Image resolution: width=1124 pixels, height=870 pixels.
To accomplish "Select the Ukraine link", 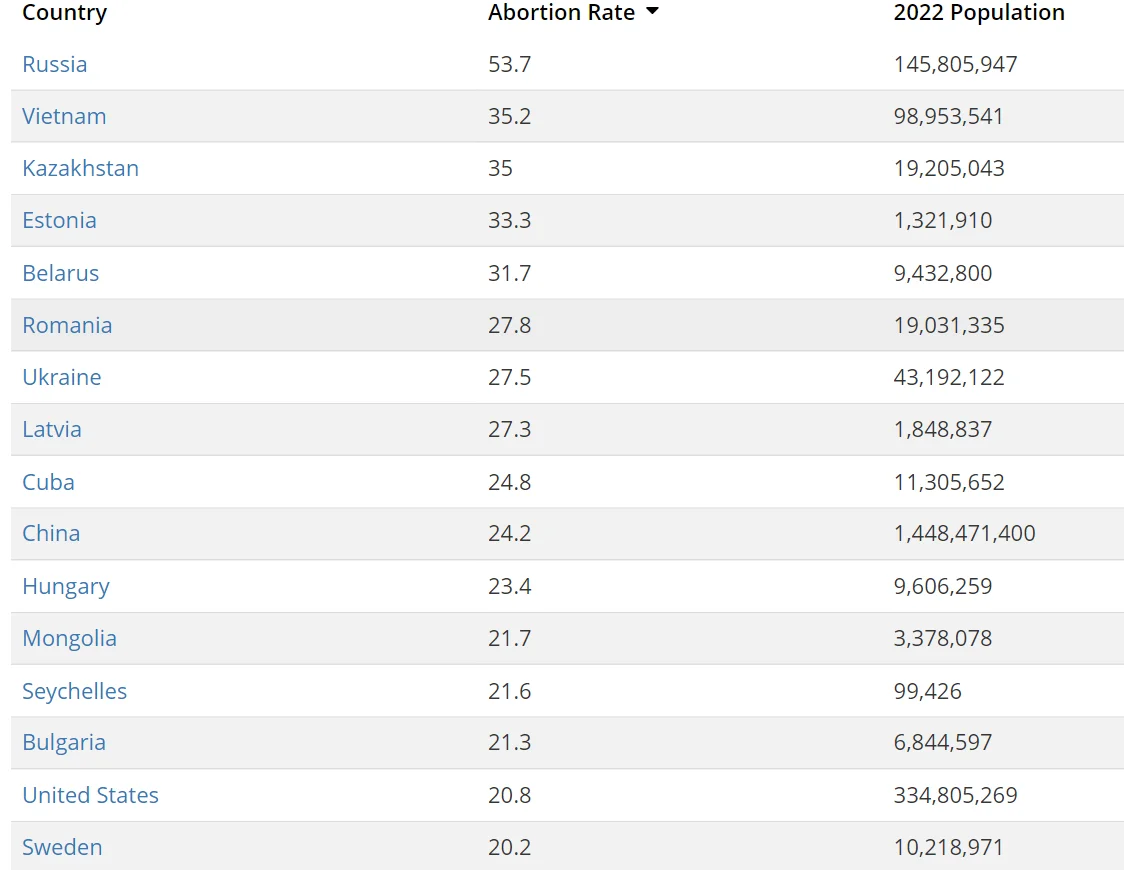I will [62, 377].
